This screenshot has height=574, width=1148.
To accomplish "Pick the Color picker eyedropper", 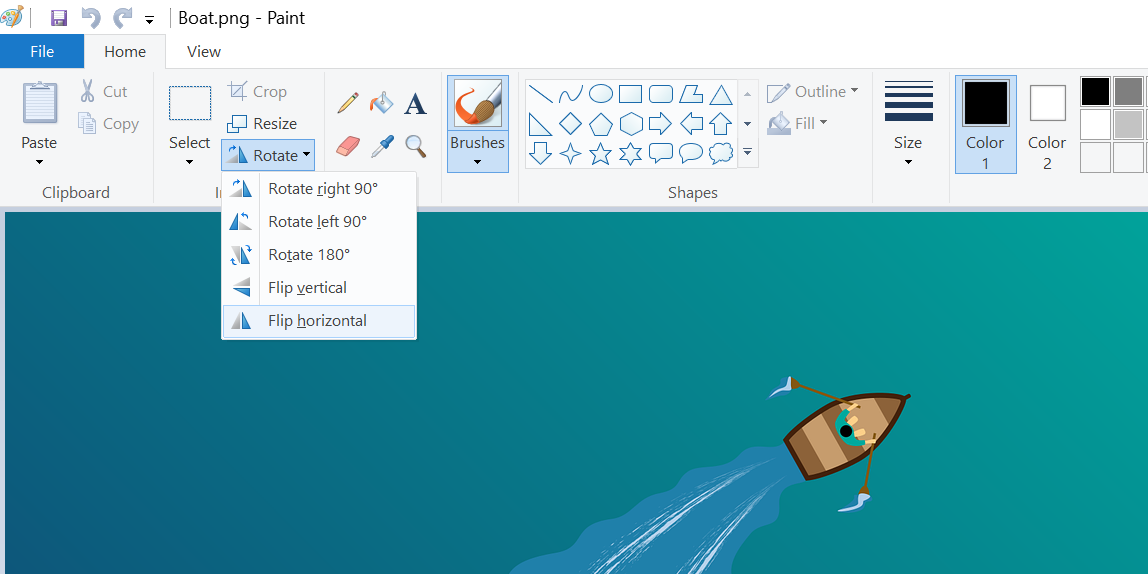I will [381, 147].
